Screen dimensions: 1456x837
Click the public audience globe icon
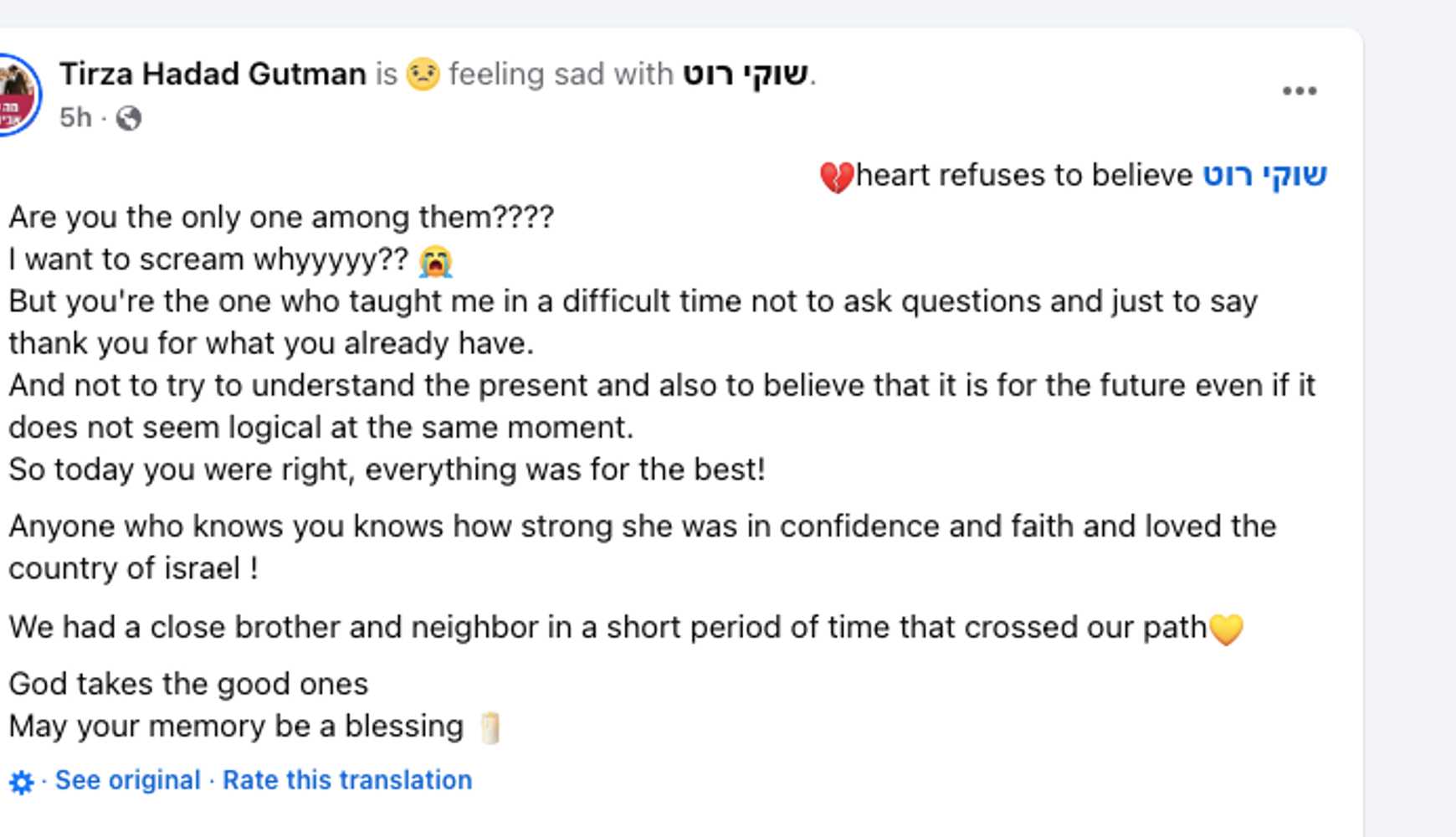pyautogui.click(x=127, y=119)
